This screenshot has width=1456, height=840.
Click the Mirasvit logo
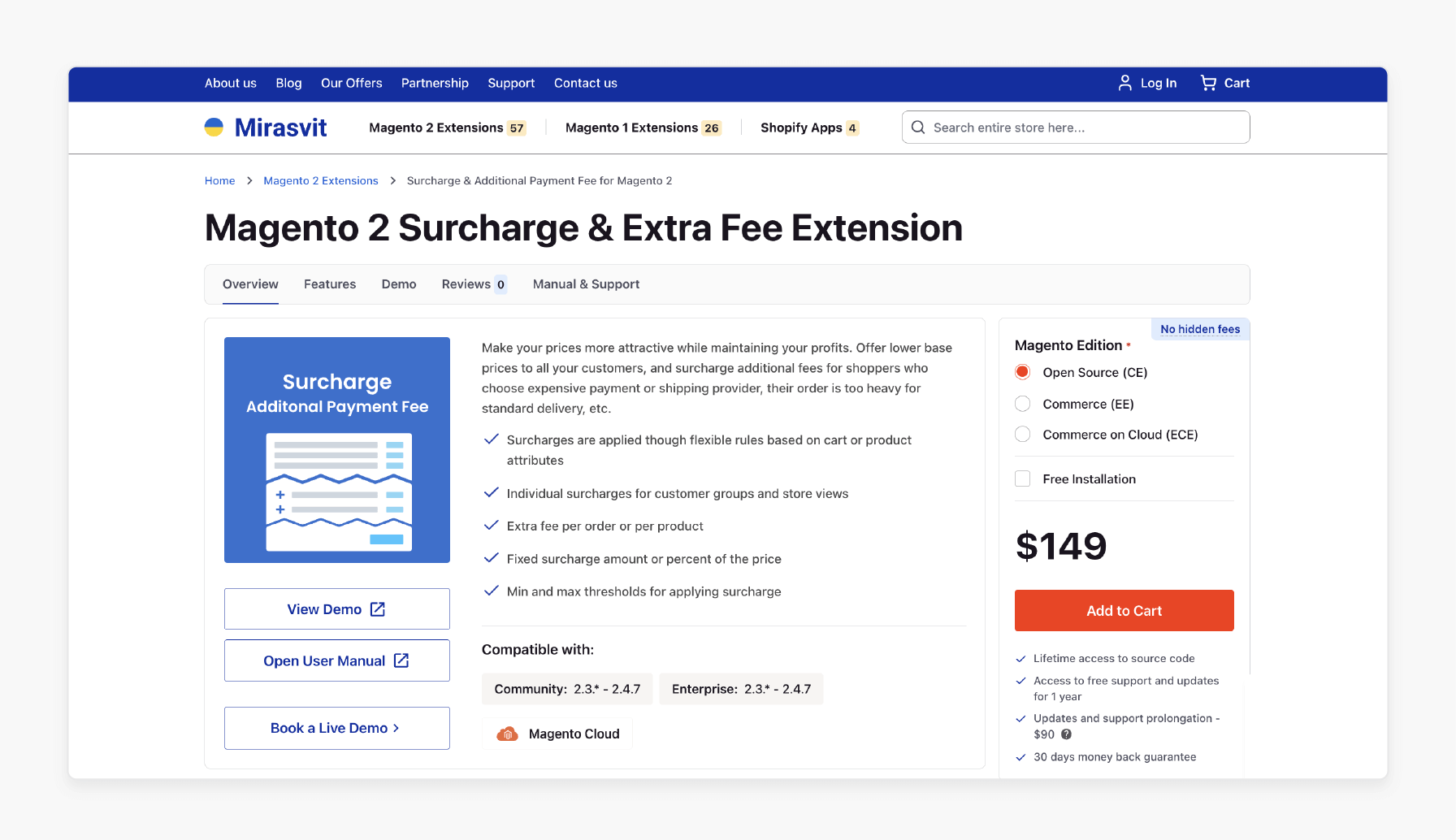[265, 128]
